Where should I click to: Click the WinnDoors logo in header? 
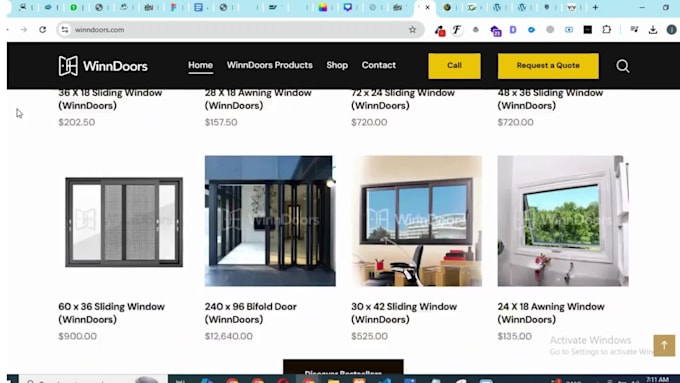pyautogui.click(x=103, y=66)
